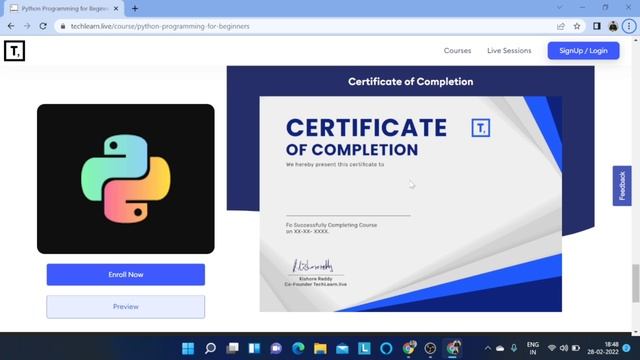Open the Live Sessions nav link
The height and width of the screenshot is (360, 640).
(509, 51)
